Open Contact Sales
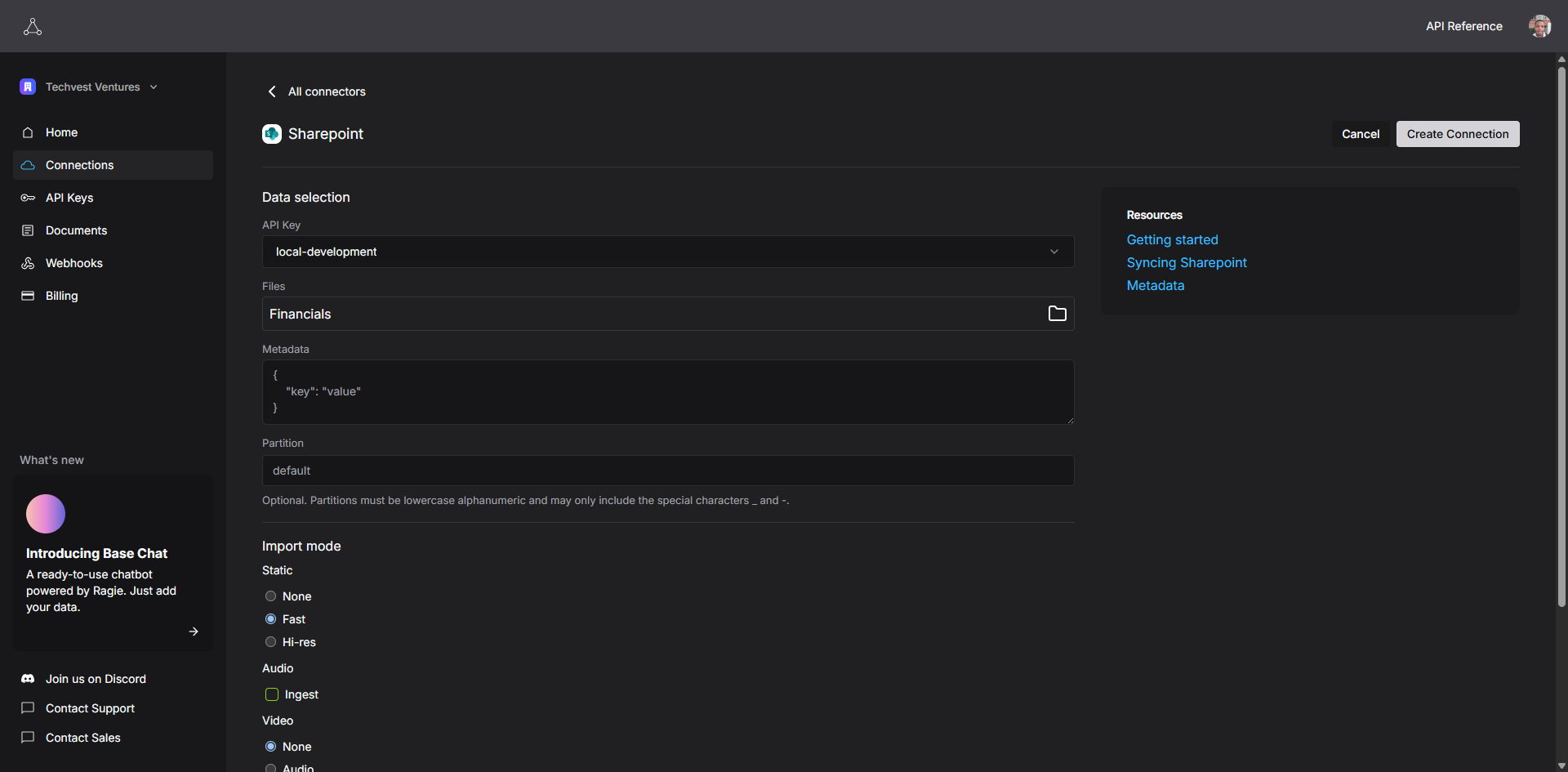Image resolution: width=1568 pixels, height=772 pixels. click(x=82, y=738)
